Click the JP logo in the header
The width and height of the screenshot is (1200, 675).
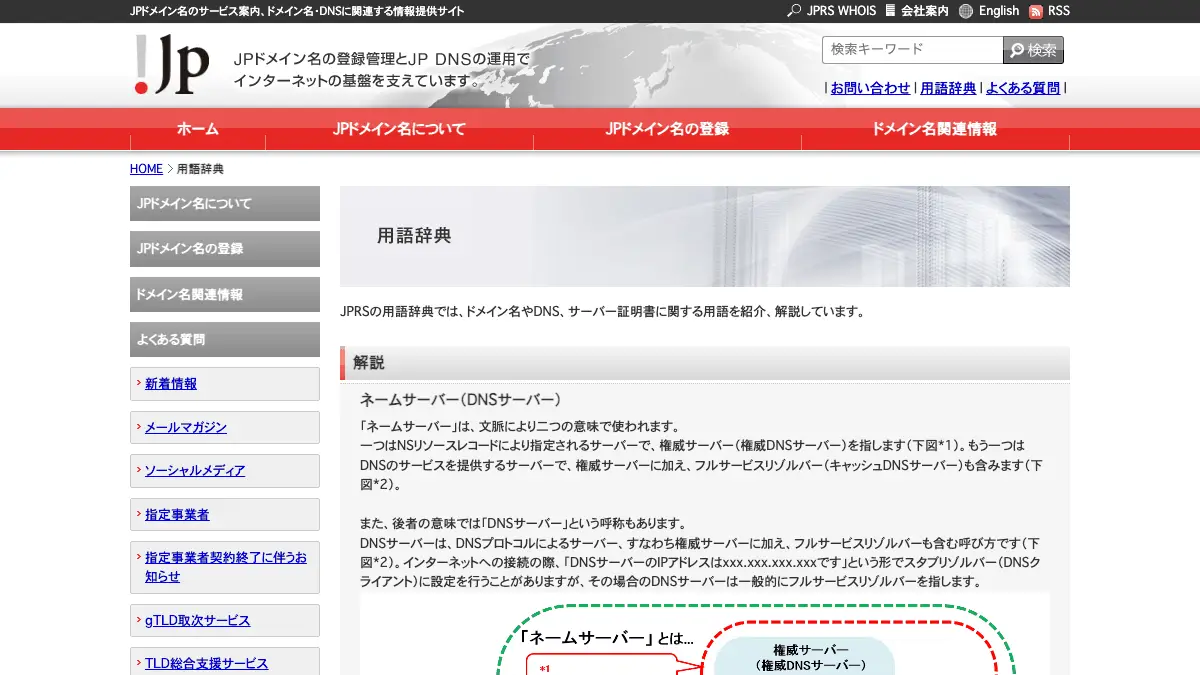click(171, 64)
